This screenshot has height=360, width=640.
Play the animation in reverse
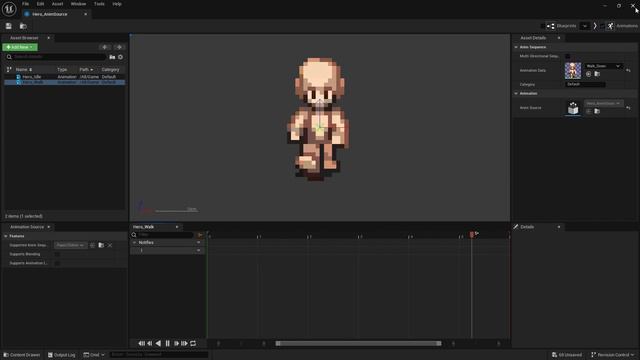coord(158,343)
